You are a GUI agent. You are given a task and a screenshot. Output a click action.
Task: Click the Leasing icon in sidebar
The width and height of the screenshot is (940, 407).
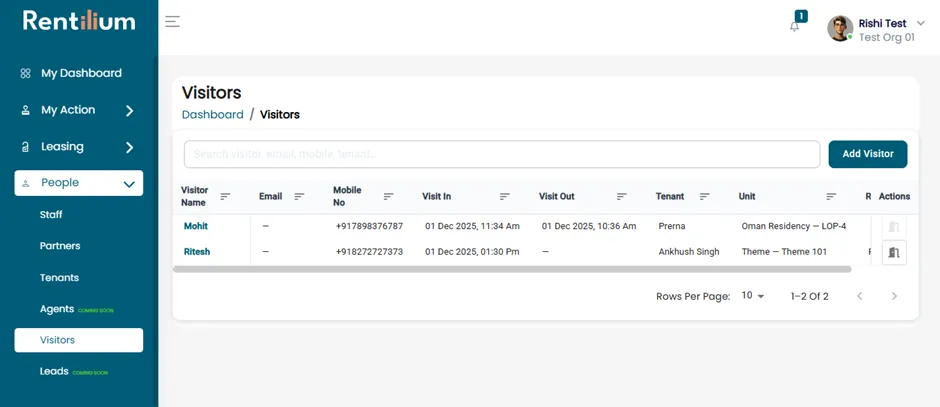click(25, 147)
